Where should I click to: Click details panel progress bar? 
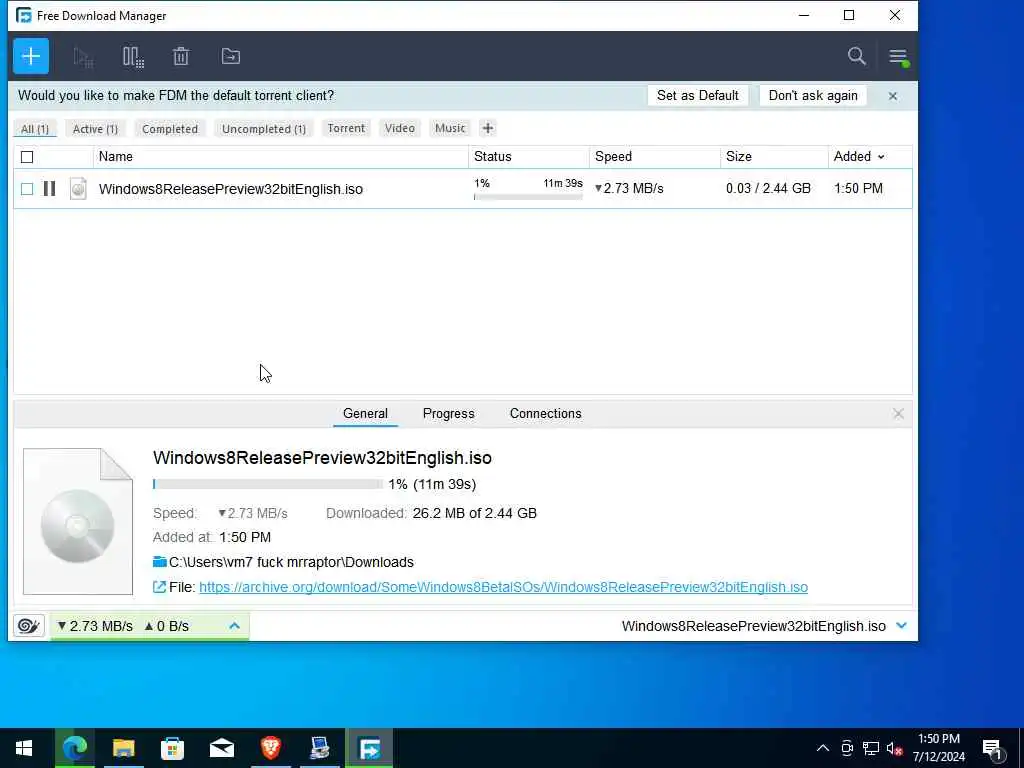(x=268, y=484)
